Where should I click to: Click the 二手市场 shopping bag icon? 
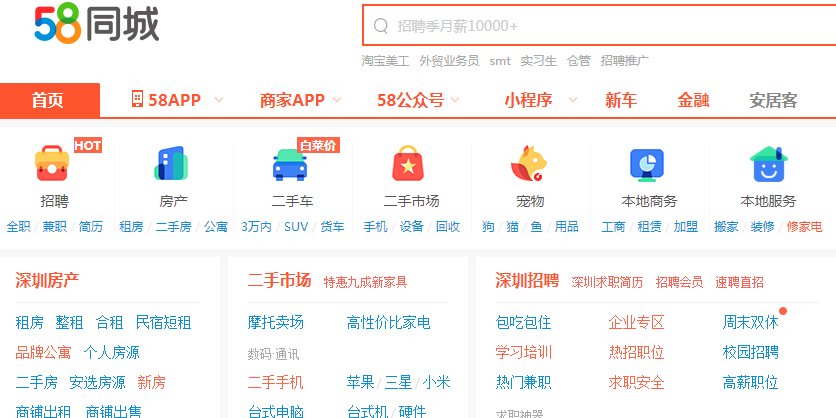click(408, 163)
